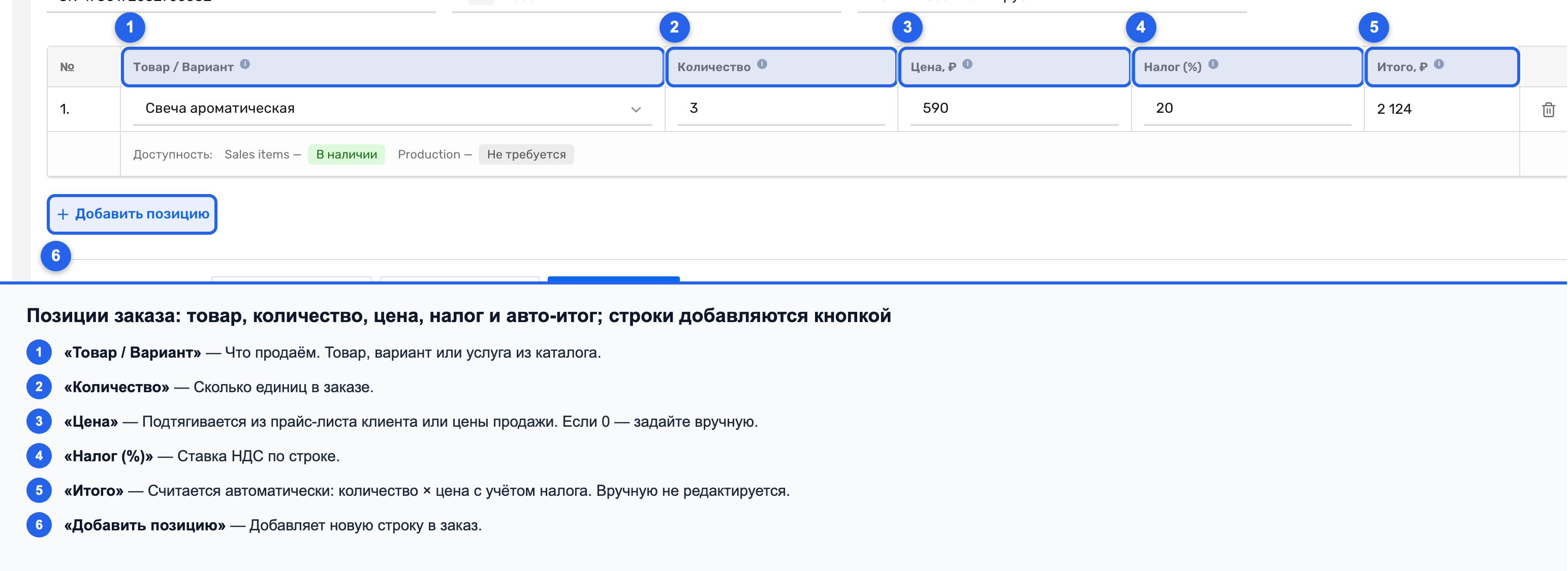The image size is (1568, 571).
Task: Click info icon beside Налог (%) header
Action: click(1213, 64)
